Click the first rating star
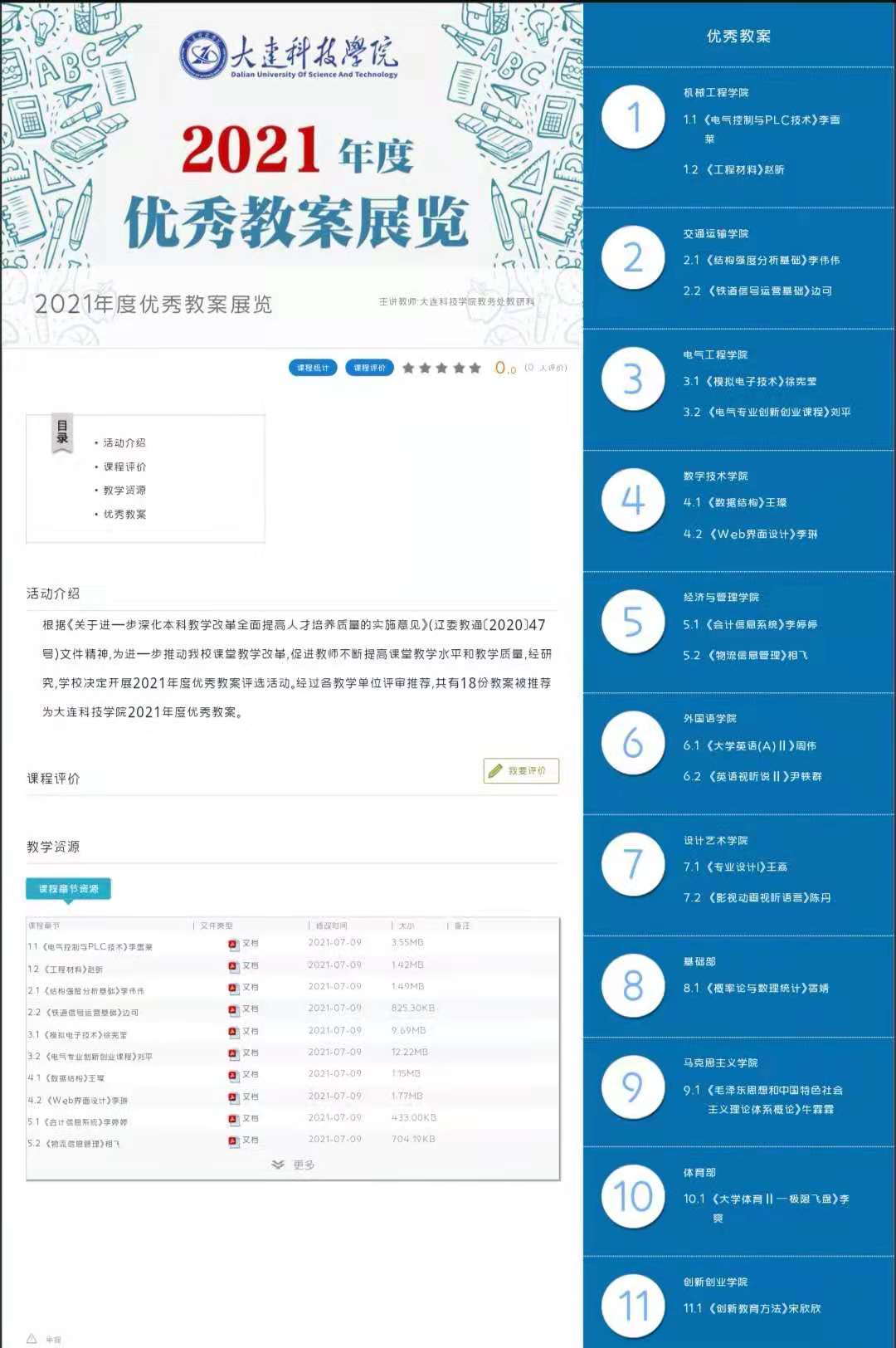 point(408,368)
